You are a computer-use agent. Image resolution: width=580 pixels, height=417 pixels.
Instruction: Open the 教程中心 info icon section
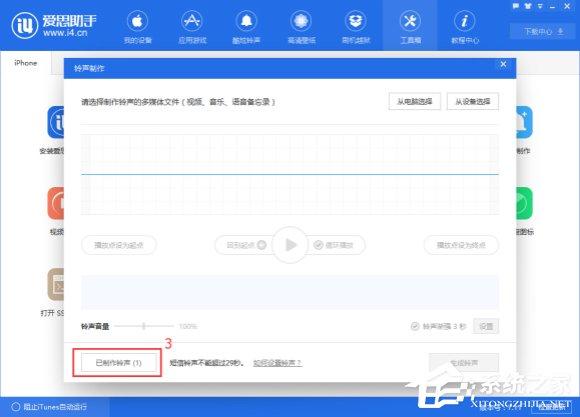[465, 27]
